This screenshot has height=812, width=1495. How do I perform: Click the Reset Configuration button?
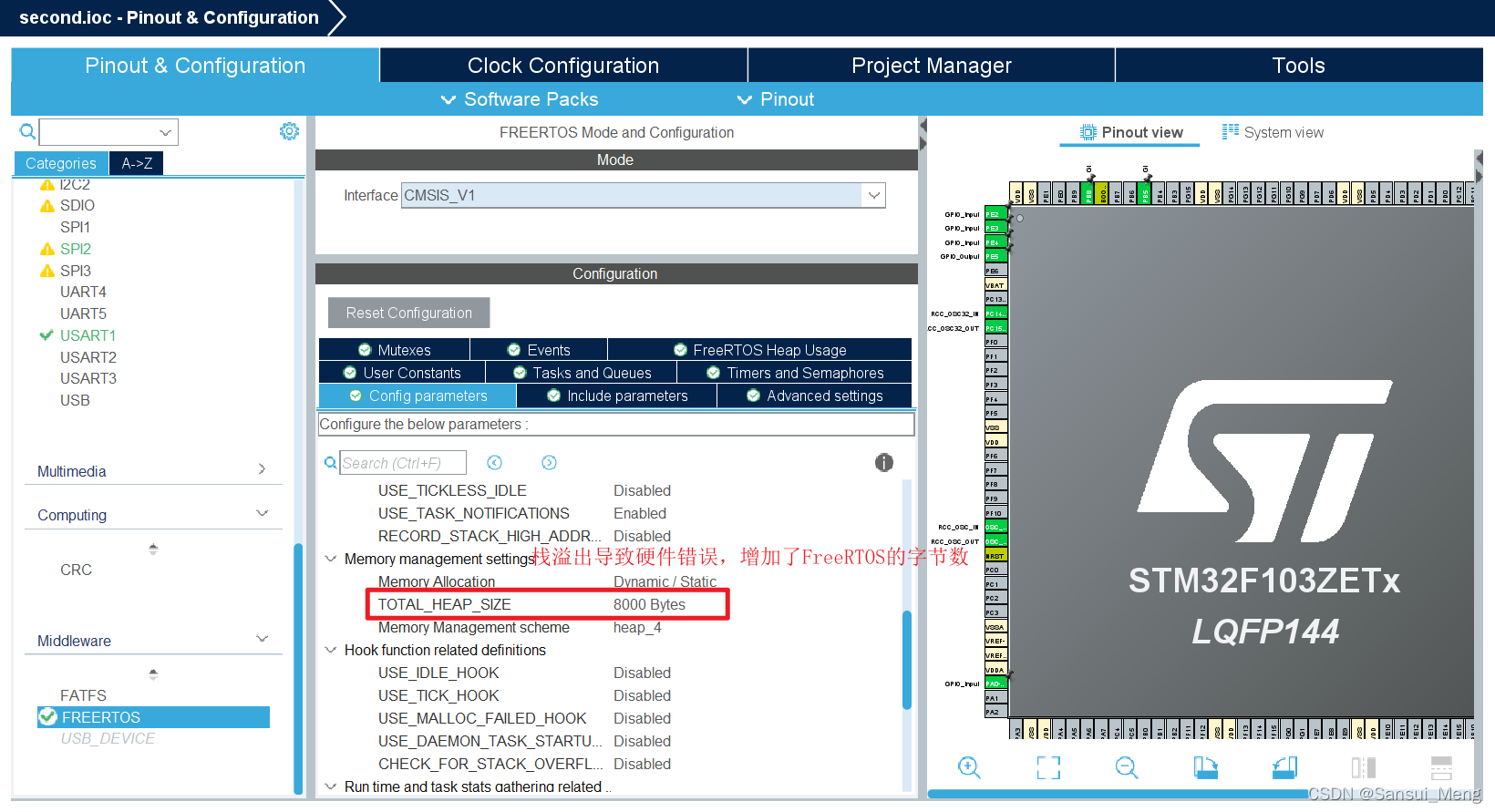pos(409,313)
